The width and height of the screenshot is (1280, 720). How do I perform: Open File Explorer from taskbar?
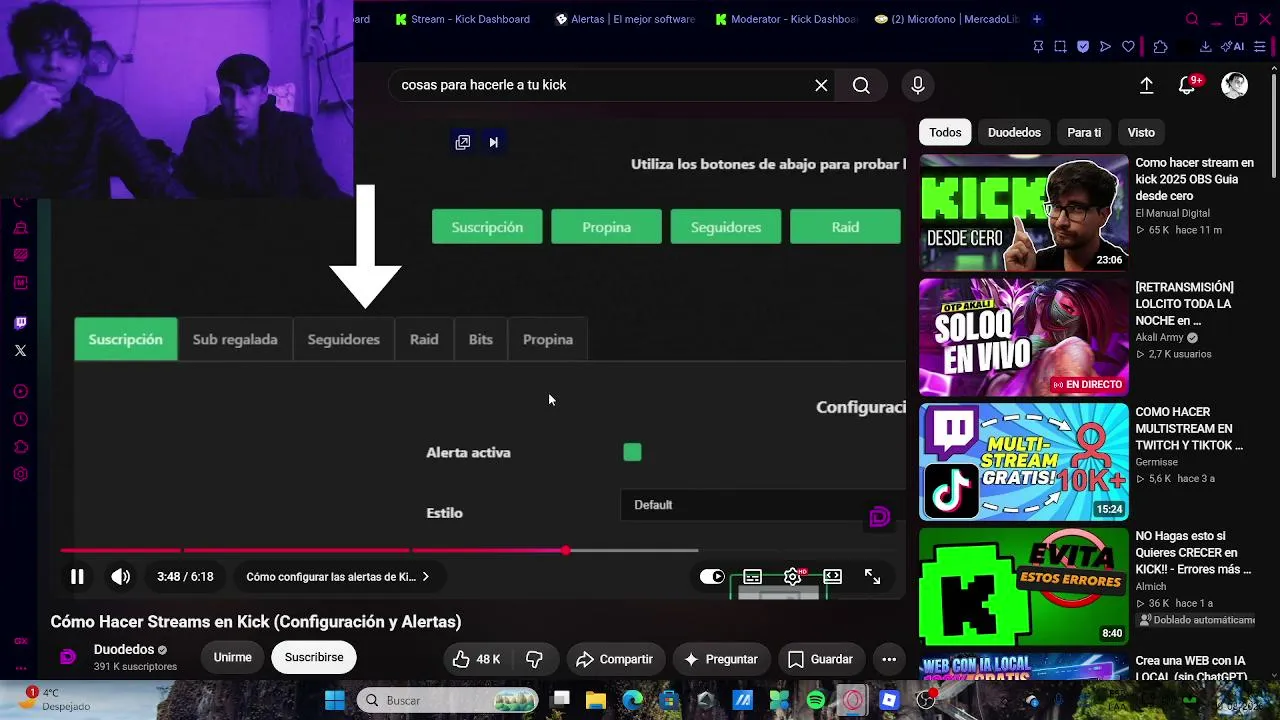(596, 700)
